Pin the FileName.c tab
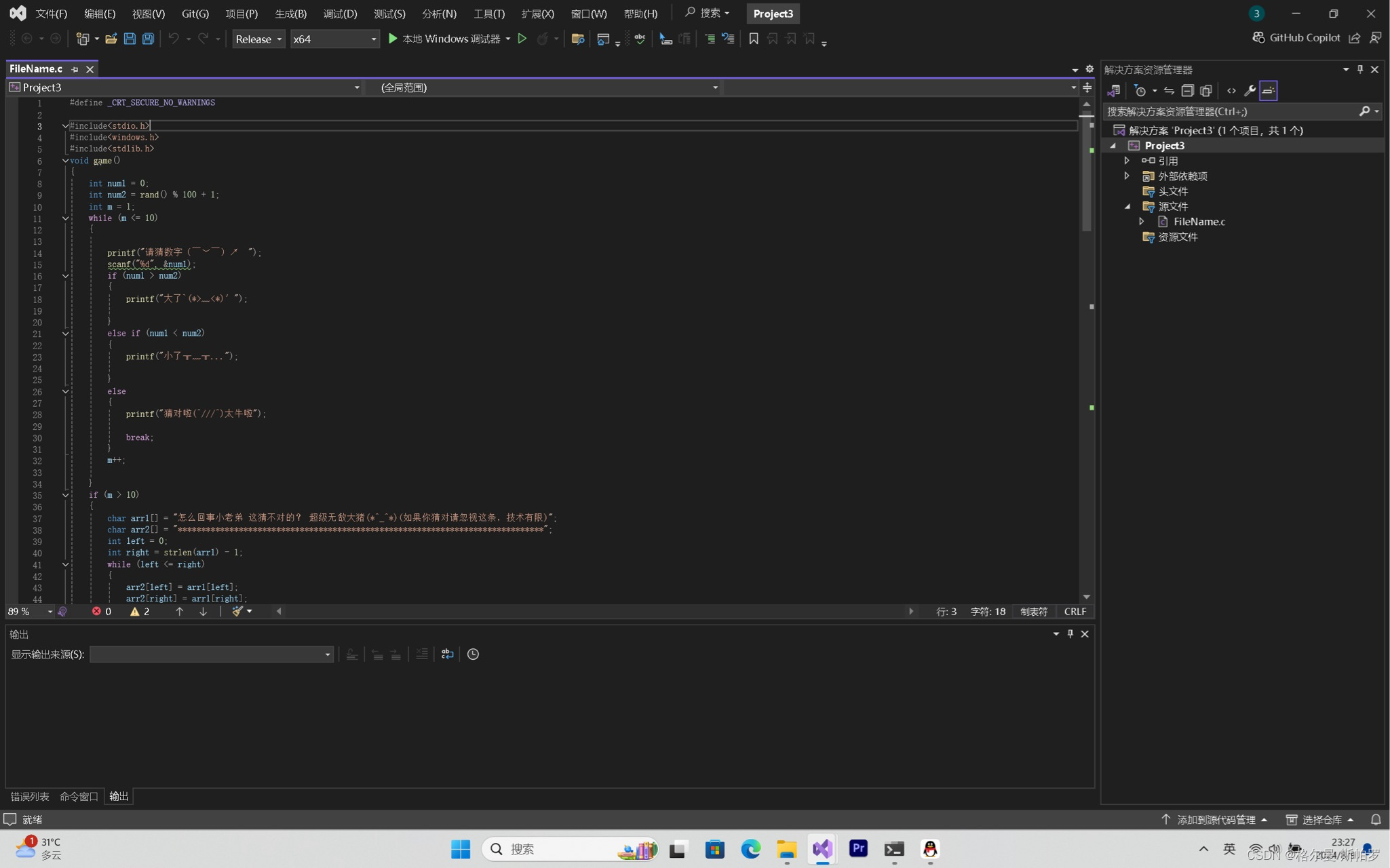 click(x=75, y=69)
